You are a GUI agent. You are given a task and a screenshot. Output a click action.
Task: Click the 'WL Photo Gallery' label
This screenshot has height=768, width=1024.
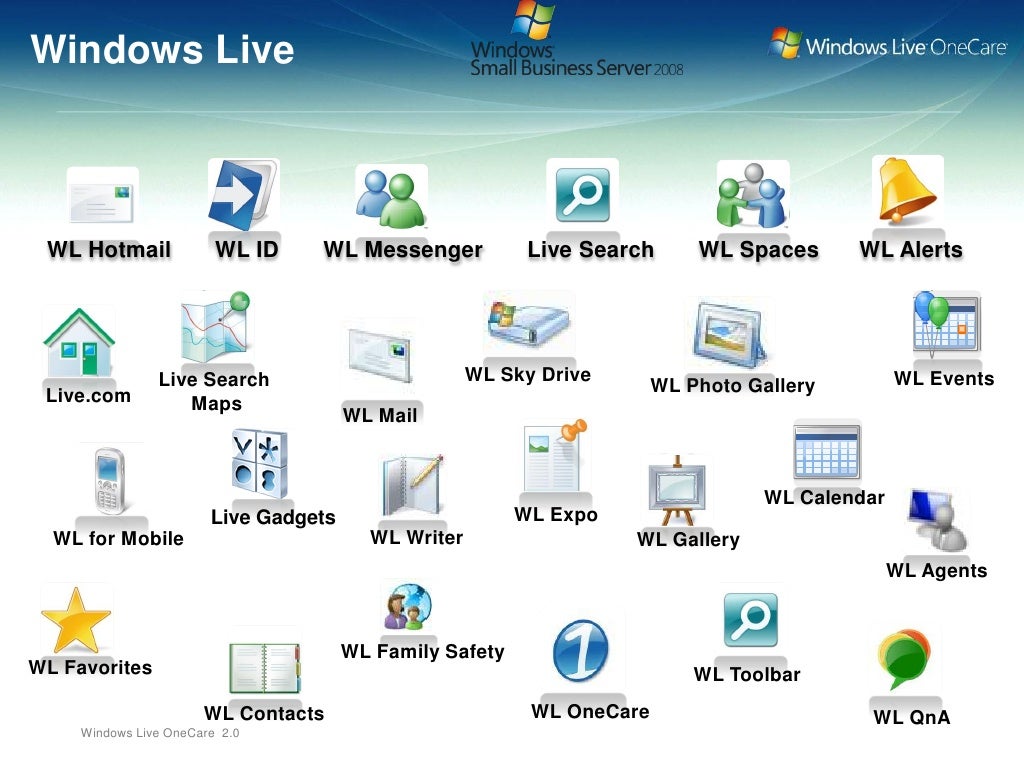coord(733,386)
